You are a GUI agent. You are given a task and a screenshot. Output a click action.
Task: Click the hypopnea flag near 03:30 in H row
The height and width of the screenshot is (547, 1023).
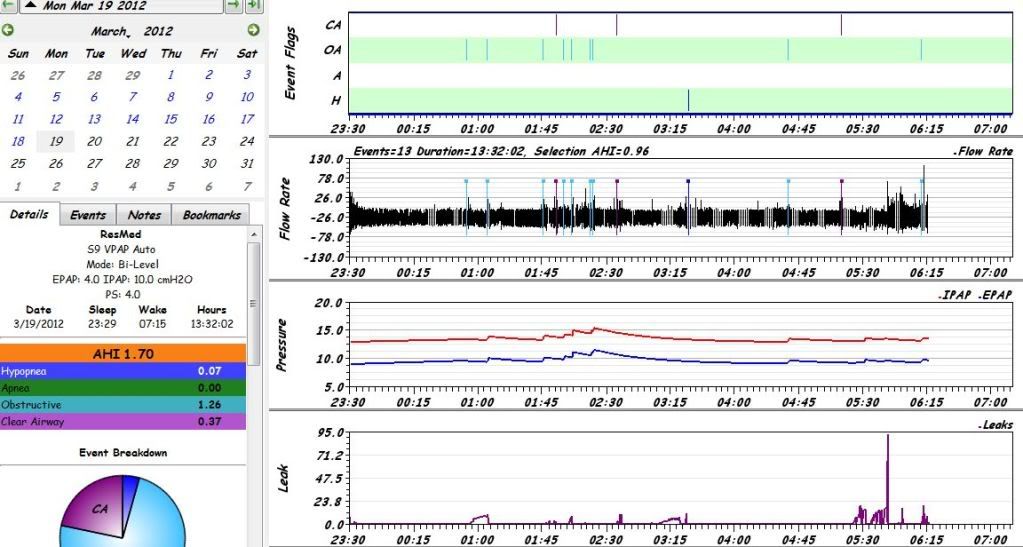pos(688,101)
